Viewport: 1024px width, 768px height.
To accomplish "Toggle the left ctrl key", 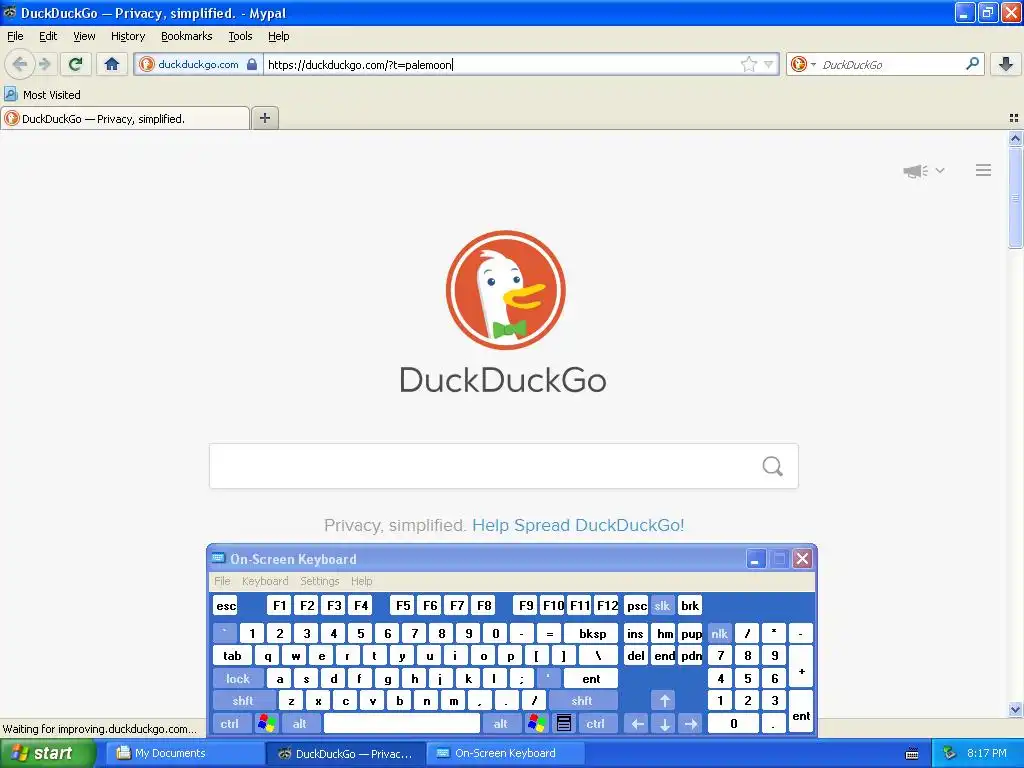I will [x=229, y=724].
